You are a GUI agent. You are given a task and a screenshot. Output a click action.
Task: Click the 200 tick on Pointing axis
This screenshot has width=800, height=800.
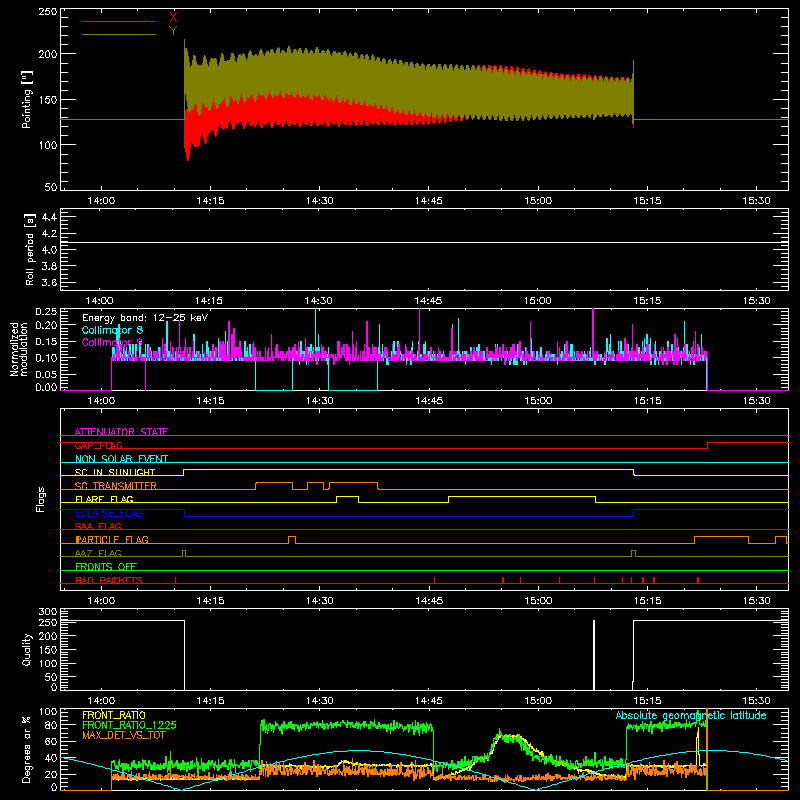48,54
